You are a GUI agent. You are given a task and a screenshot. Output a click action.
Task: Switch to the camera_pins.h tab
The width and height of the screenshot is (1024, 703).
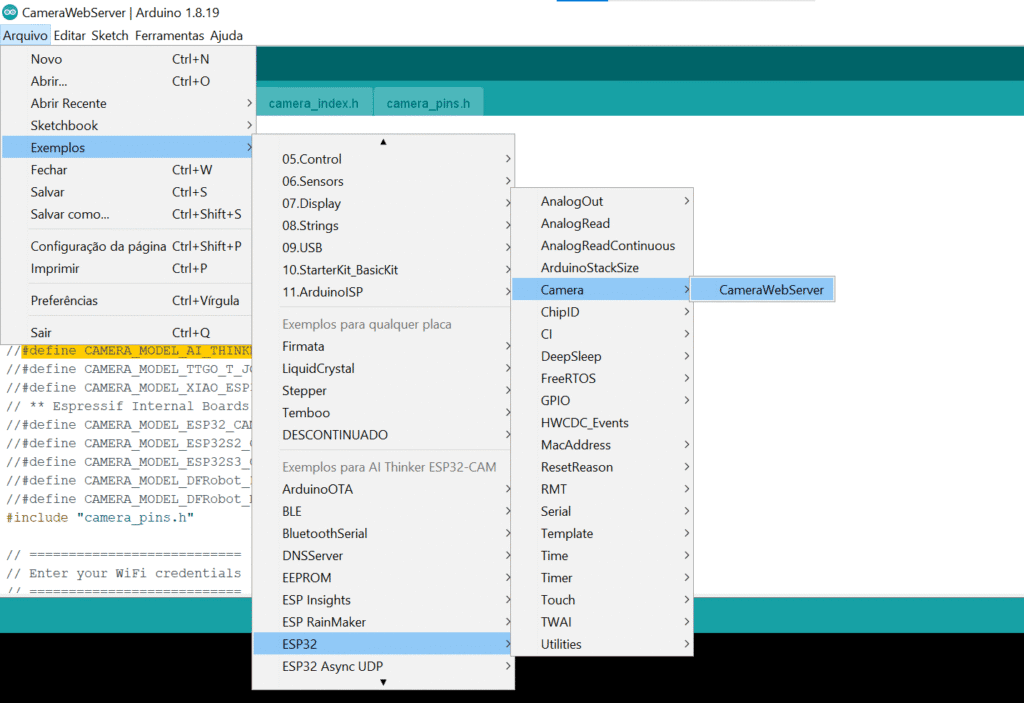[428, 103]
